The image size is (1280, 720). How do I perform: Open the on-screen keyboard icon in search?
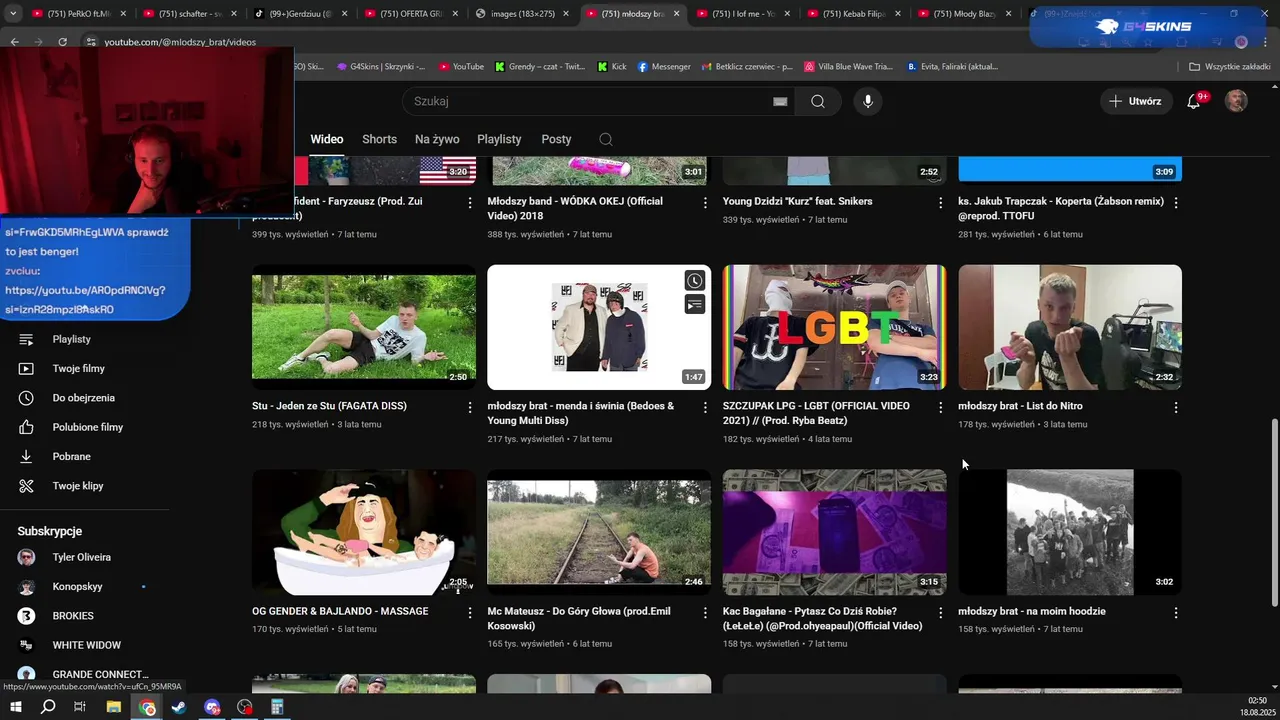780,101
